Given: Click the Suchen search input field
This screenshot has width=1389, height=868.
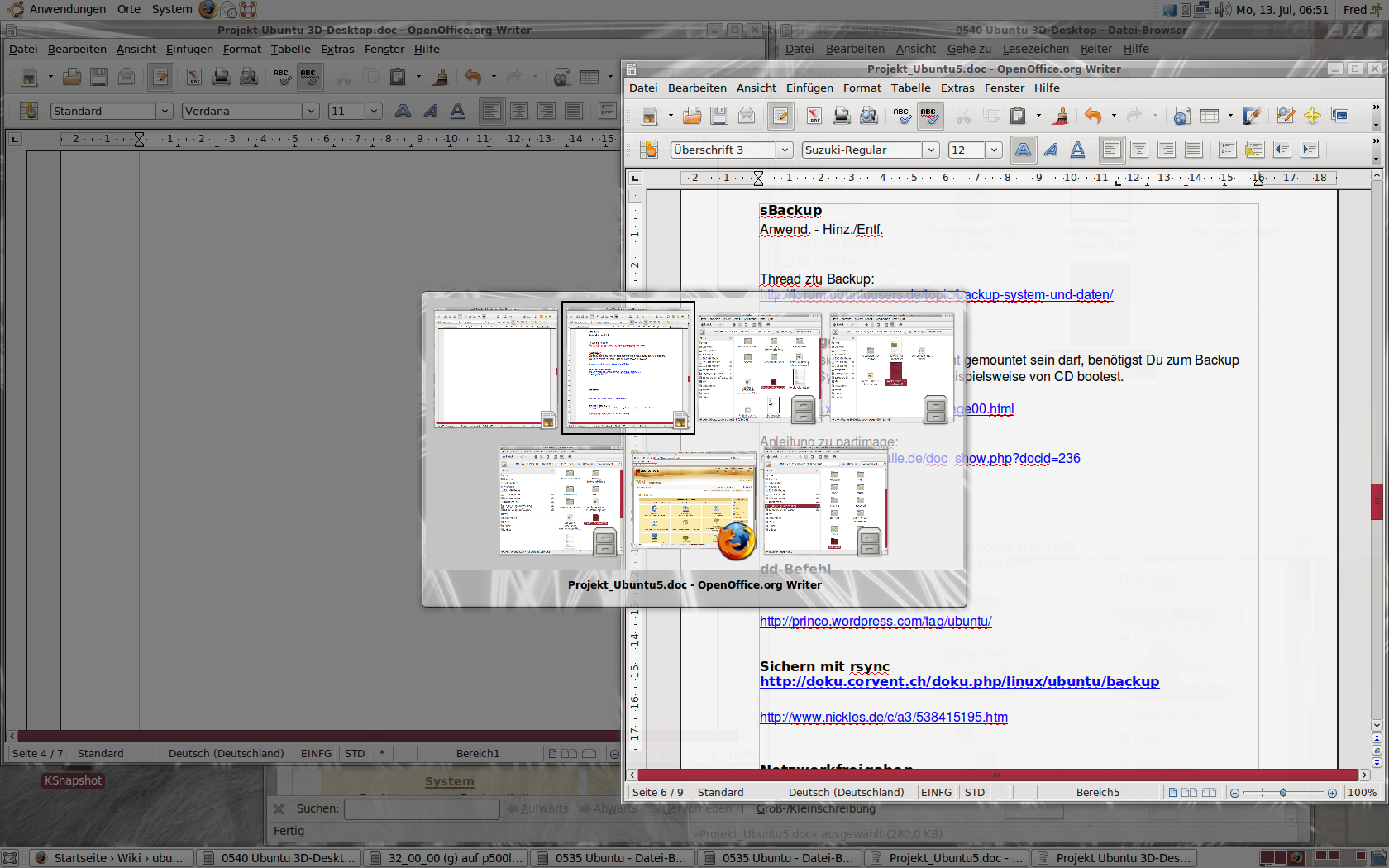Looking at the screenshot, I should [422, 809].
